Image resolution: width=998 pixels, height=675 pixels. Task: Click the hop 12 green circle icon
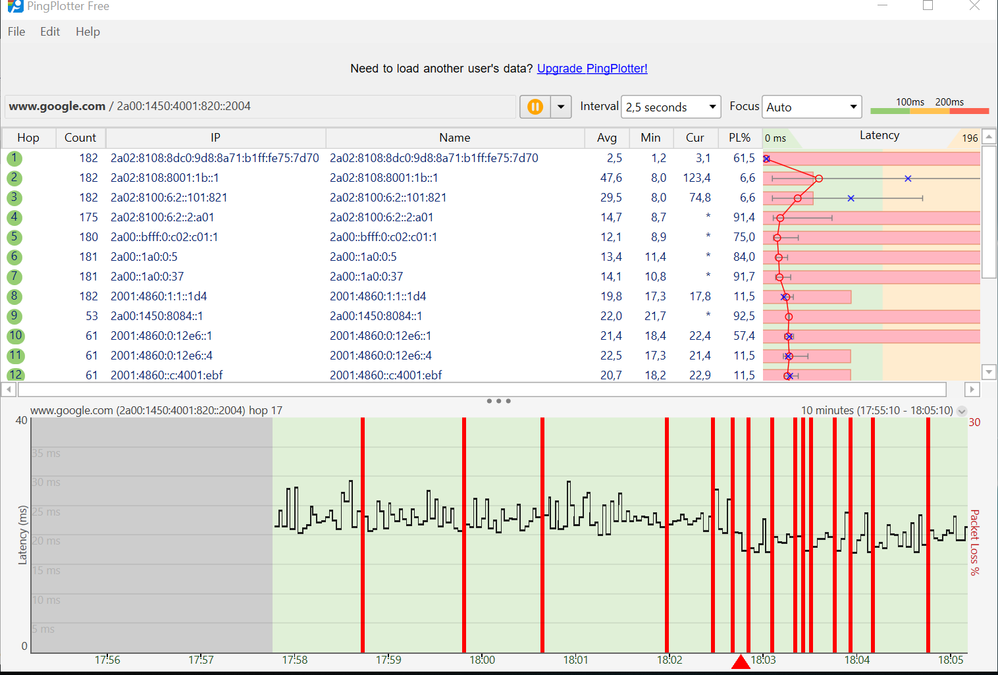(x=15, y=375)
